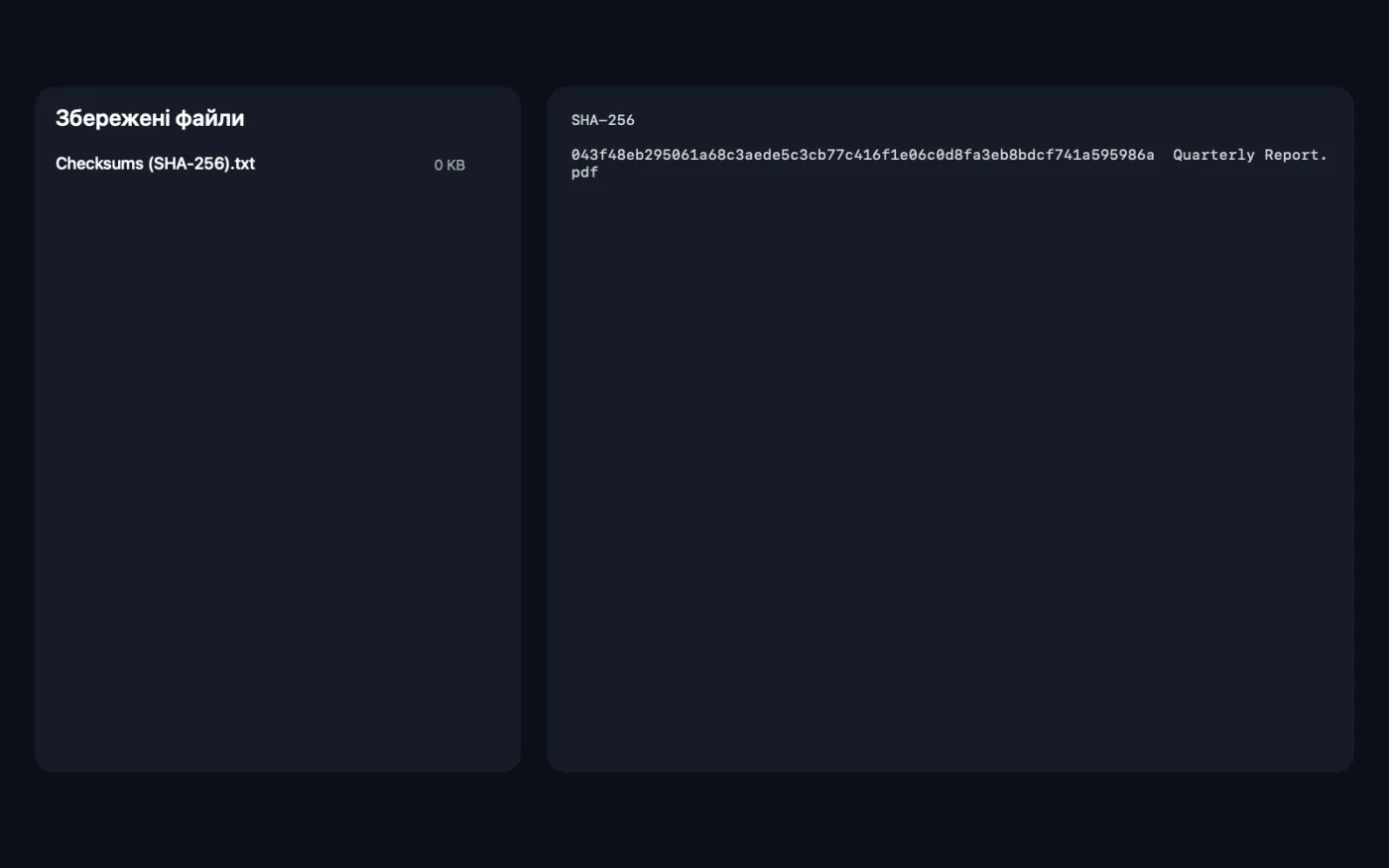Click the word Report. in the preview
This screenshot has height=868, width=1389.
pyautogui.click(x=1296, y=155)
